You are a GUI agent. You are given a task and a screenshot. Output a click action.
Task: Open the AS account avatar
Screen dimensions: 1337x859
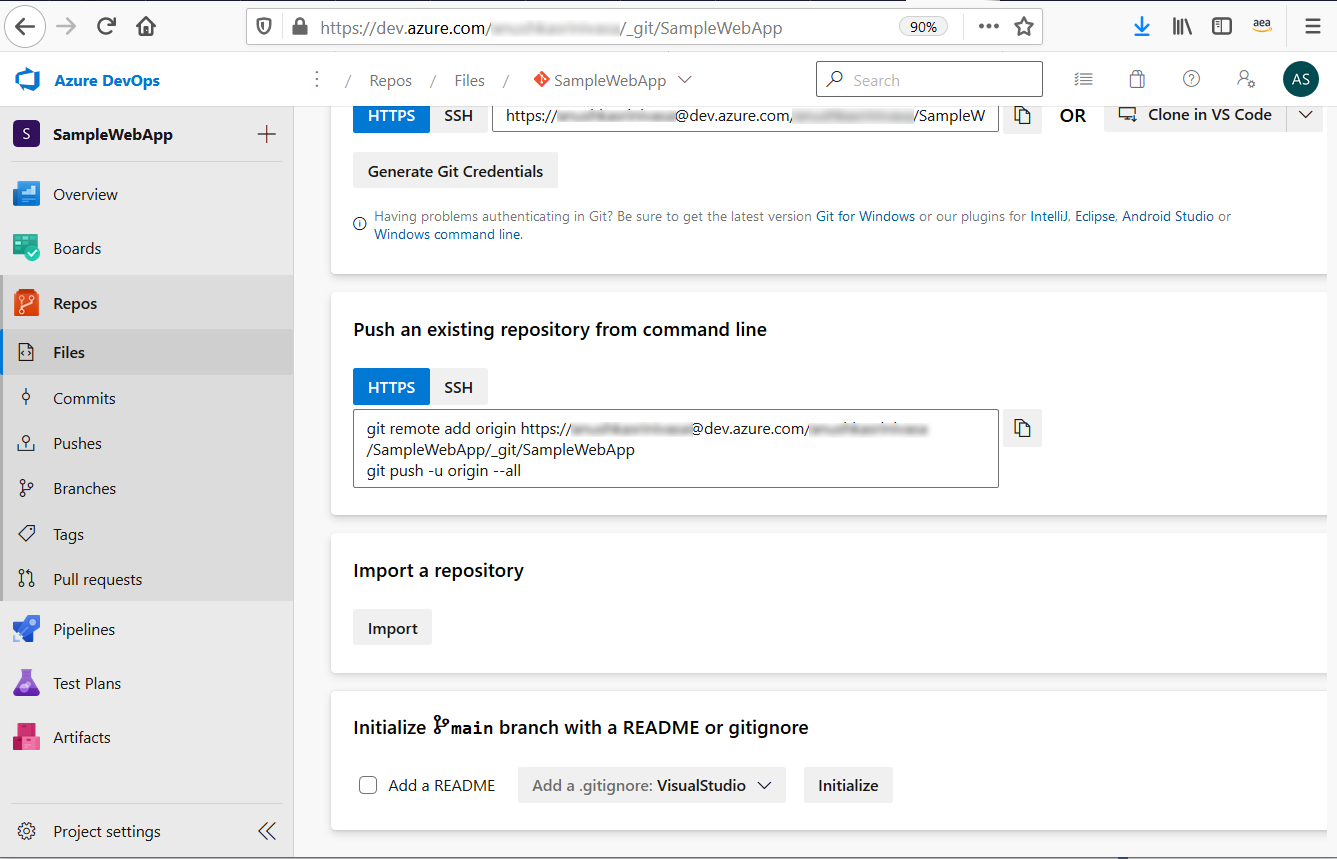point(1301,80)
